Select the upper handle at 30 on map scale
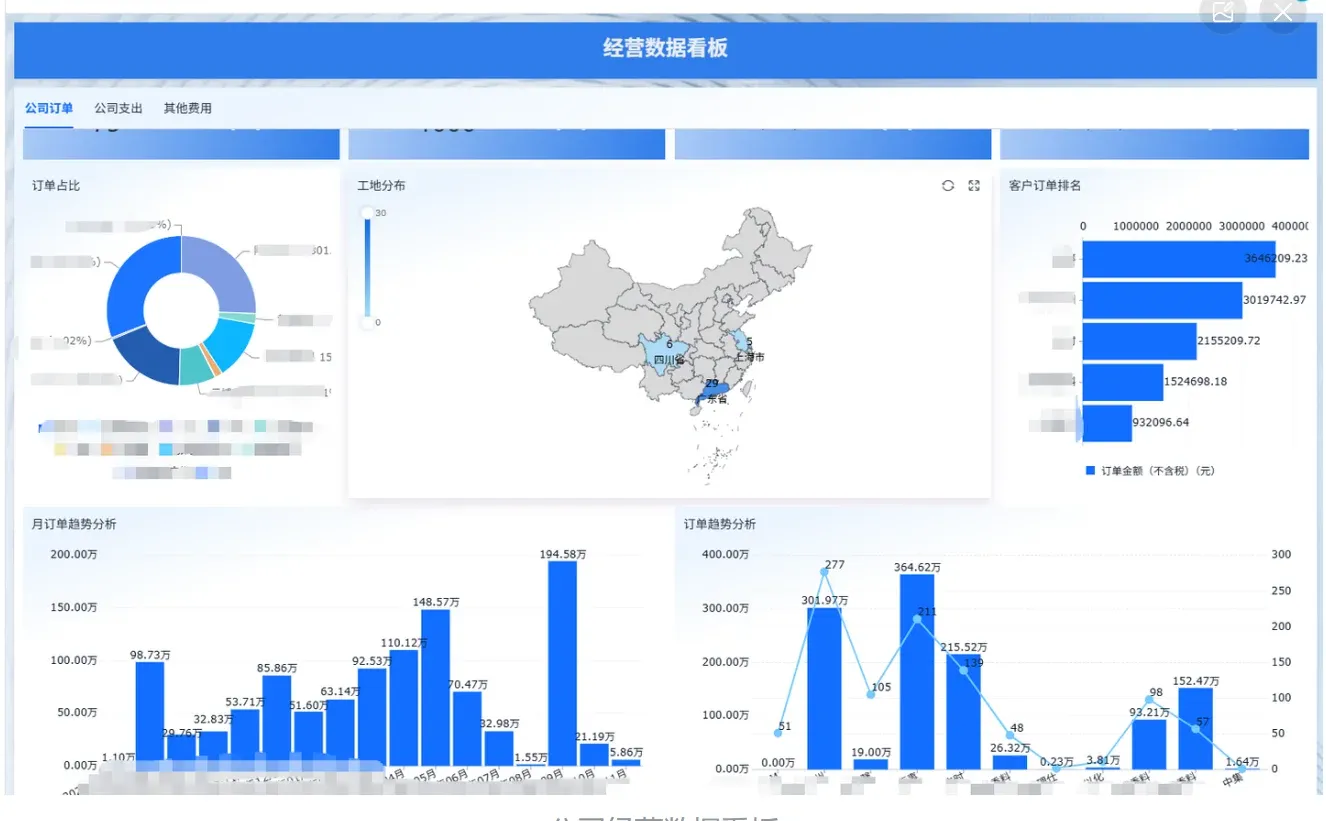 (x=367, y=213)
